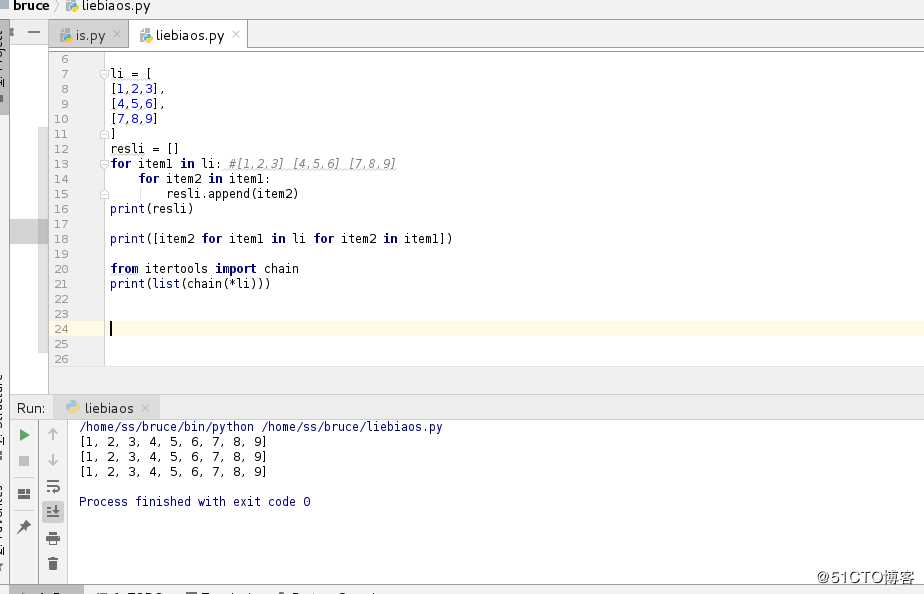Click the down stack trace arrow
924x594 pixels.
(x=53, y=460)
